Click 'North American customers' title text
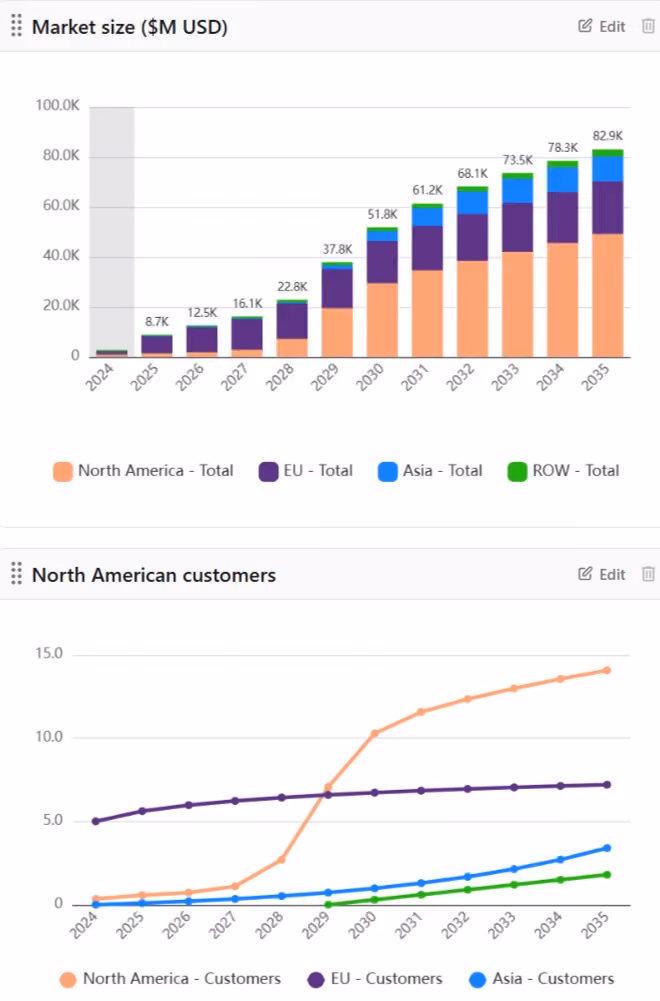This screenshot has height=1001, width=660. point(154,575)
